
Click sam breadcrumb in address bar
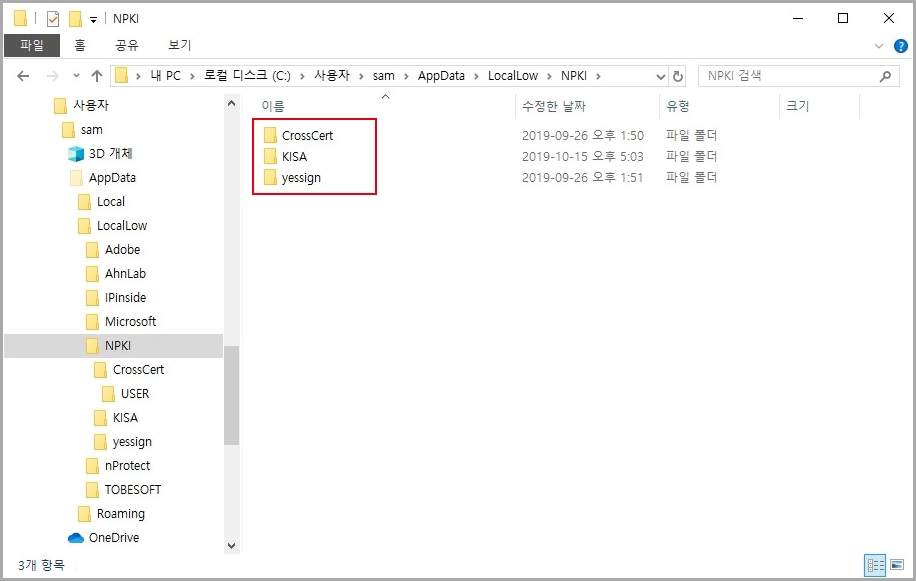pos(383,76)
